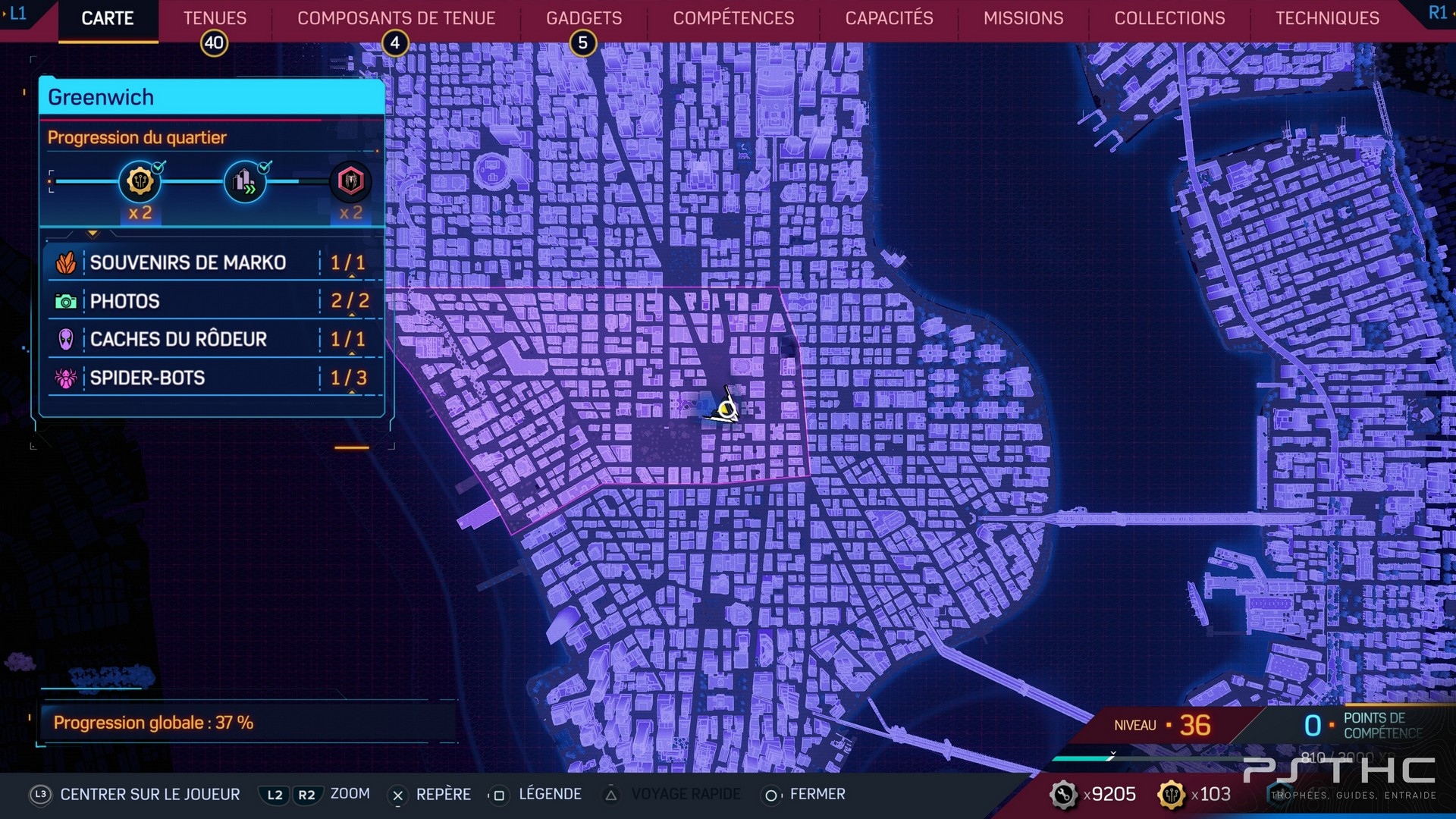The image size is (1456, 819).
Task: Click the Progression du quartier heading
Action: coord(137,137)
